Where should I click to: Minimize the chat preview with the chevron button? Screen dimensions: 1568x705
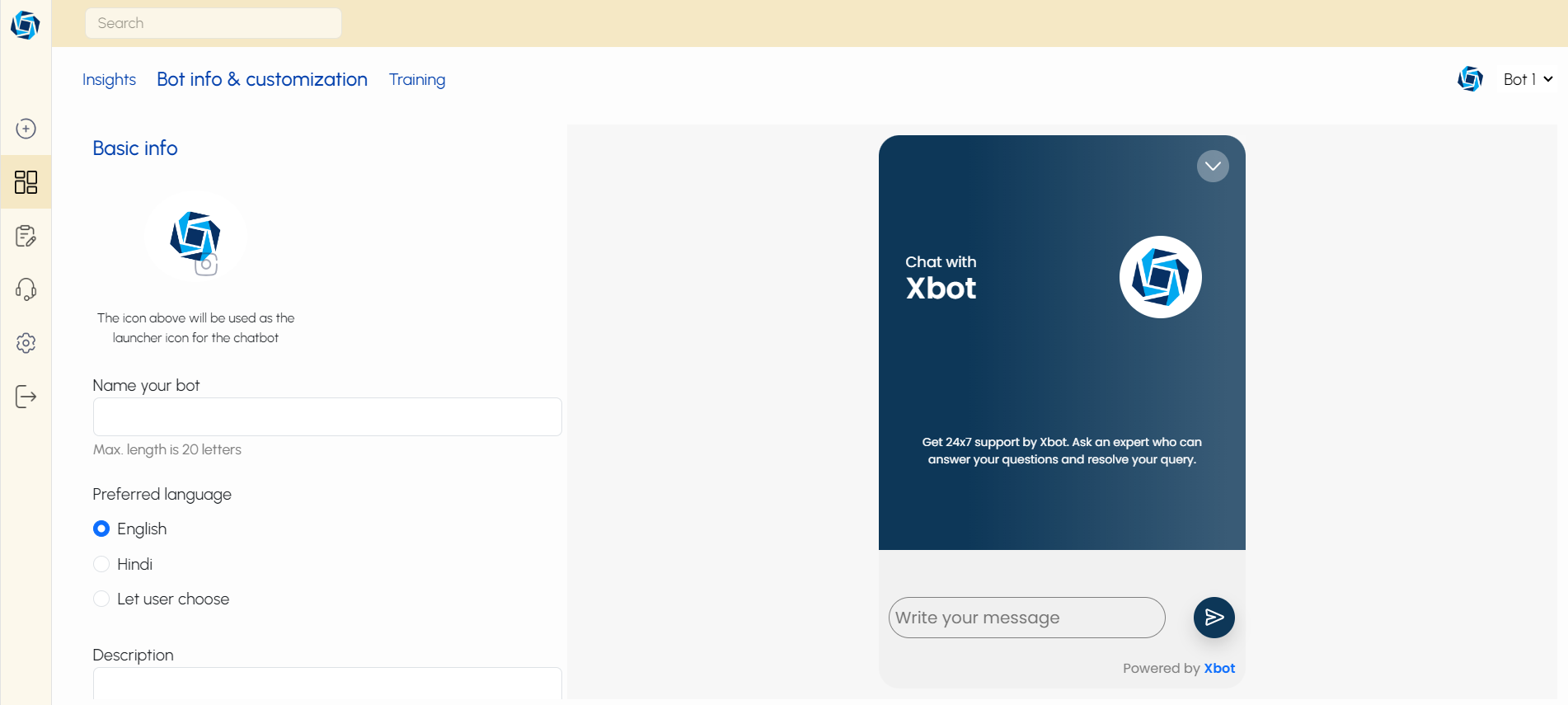[1213, 166]
